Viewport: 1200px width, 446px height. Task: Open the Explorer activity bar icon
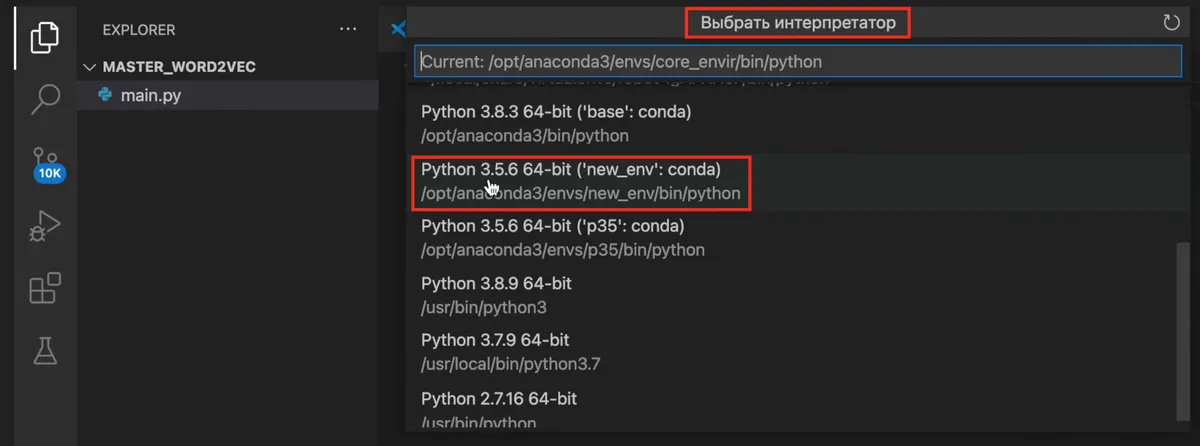[x=45, y=37]
